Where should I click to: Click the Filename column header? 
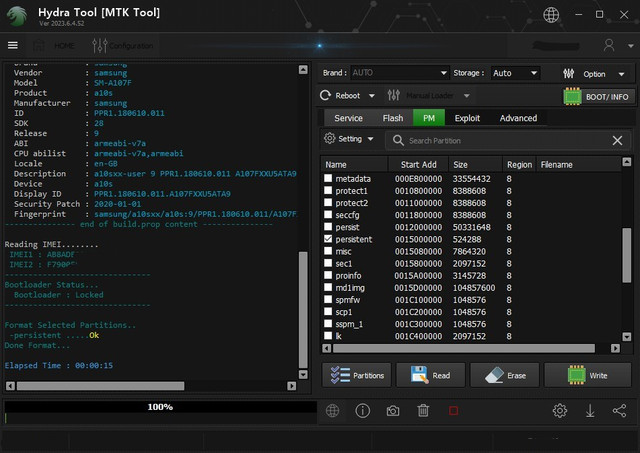[x=579, y=164]
